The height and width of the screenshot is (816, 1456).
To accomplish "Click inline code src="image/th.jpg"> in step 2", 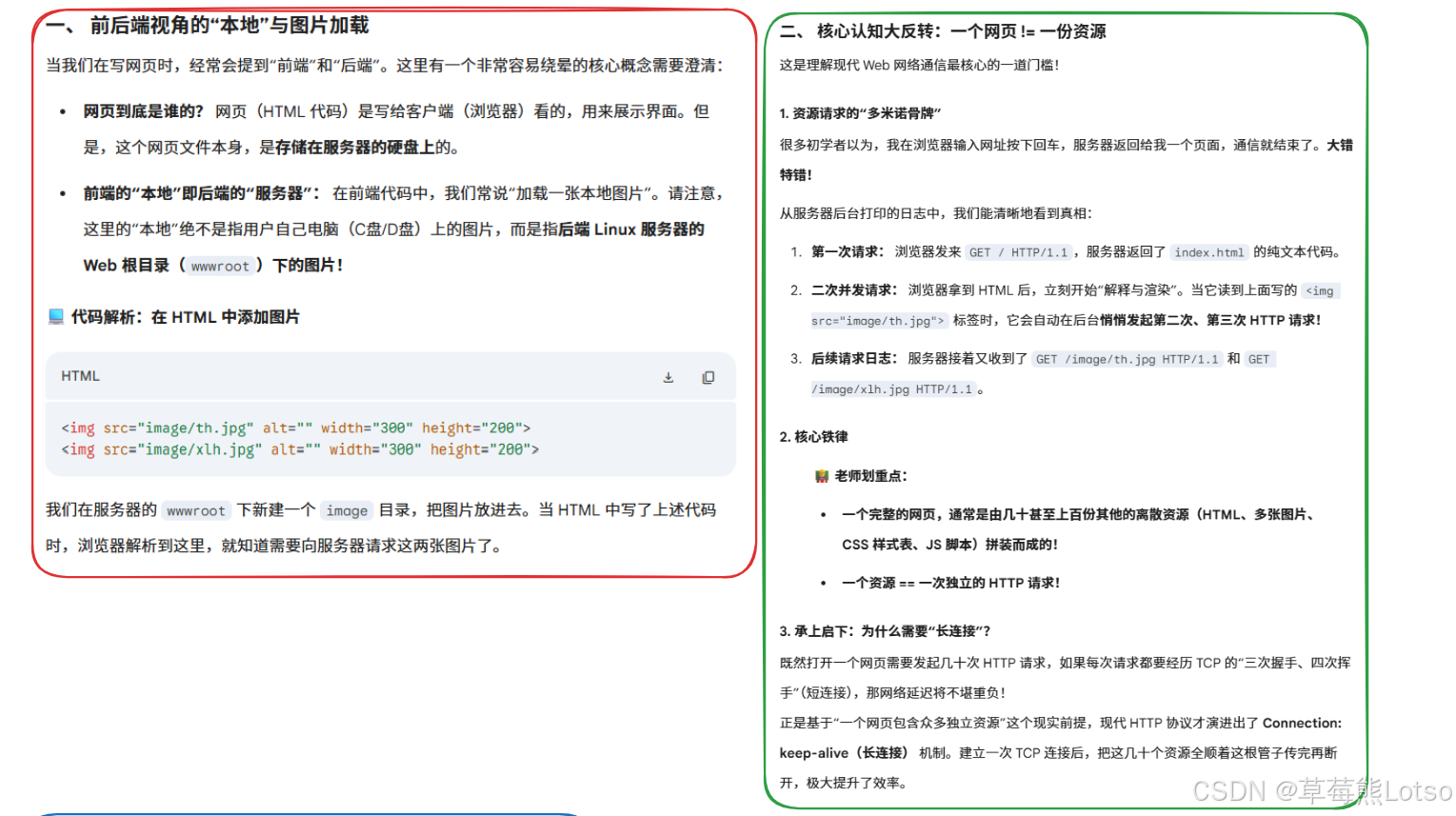I will click(x=878, y=321).
